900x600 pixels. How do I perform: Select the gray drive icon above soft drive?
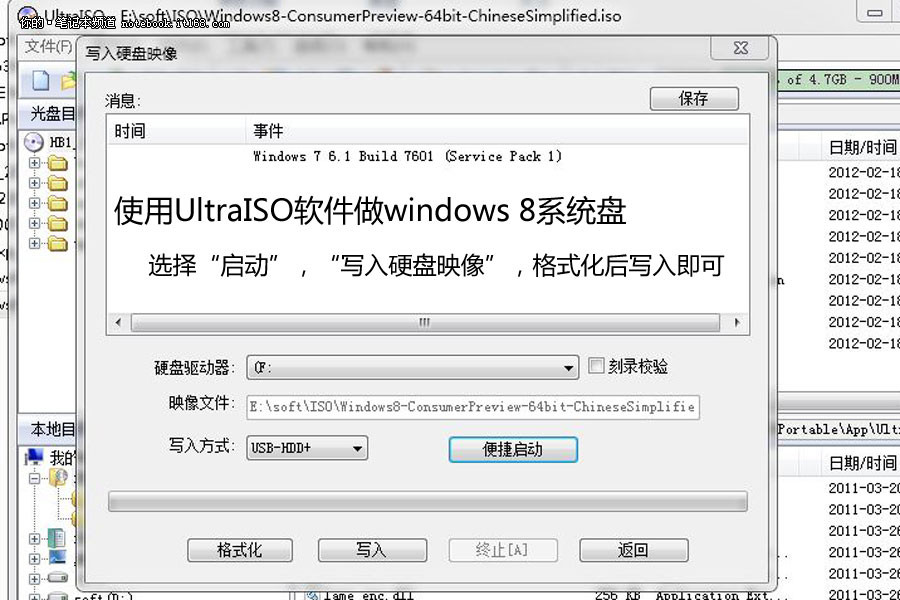click(x=57, y=577)
